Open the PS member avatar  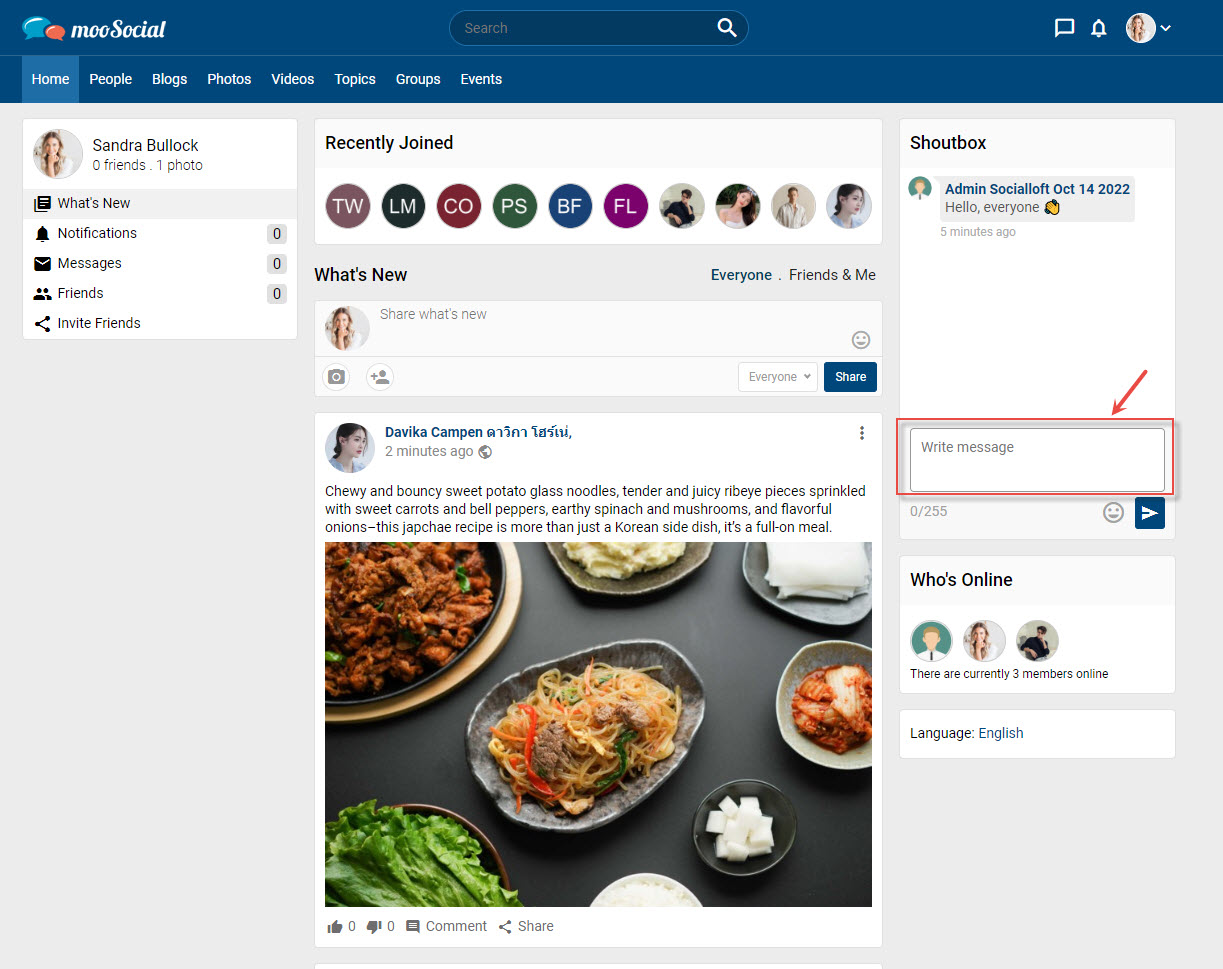(x=514, y=206)
